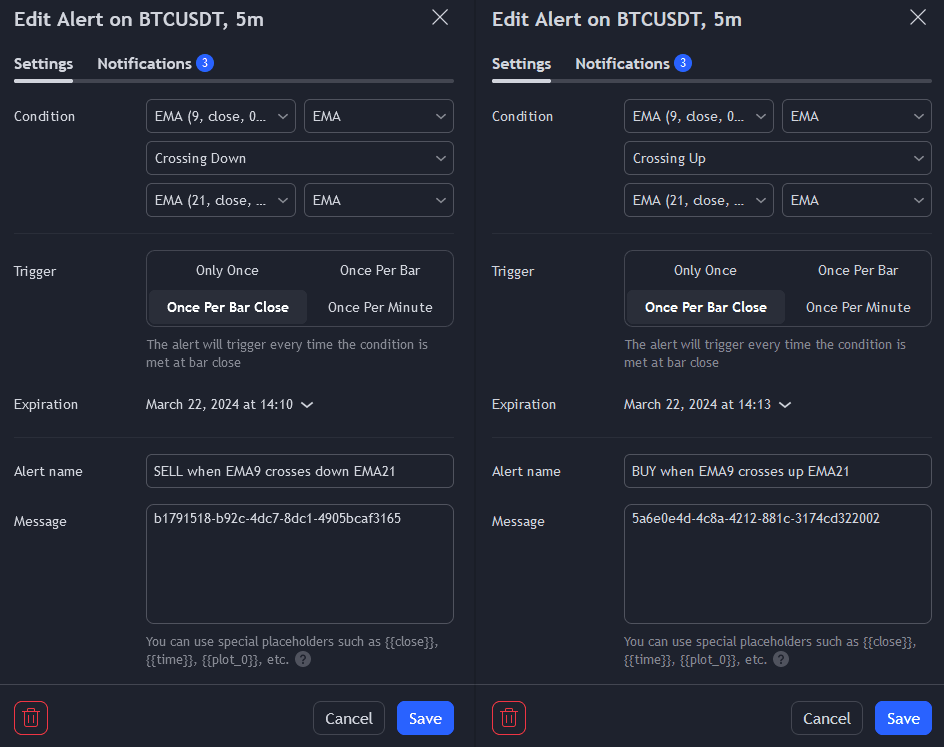Click notifications count badge in SELL alert dialog
This screenshot has width=944, height=747.
(205, 63)
